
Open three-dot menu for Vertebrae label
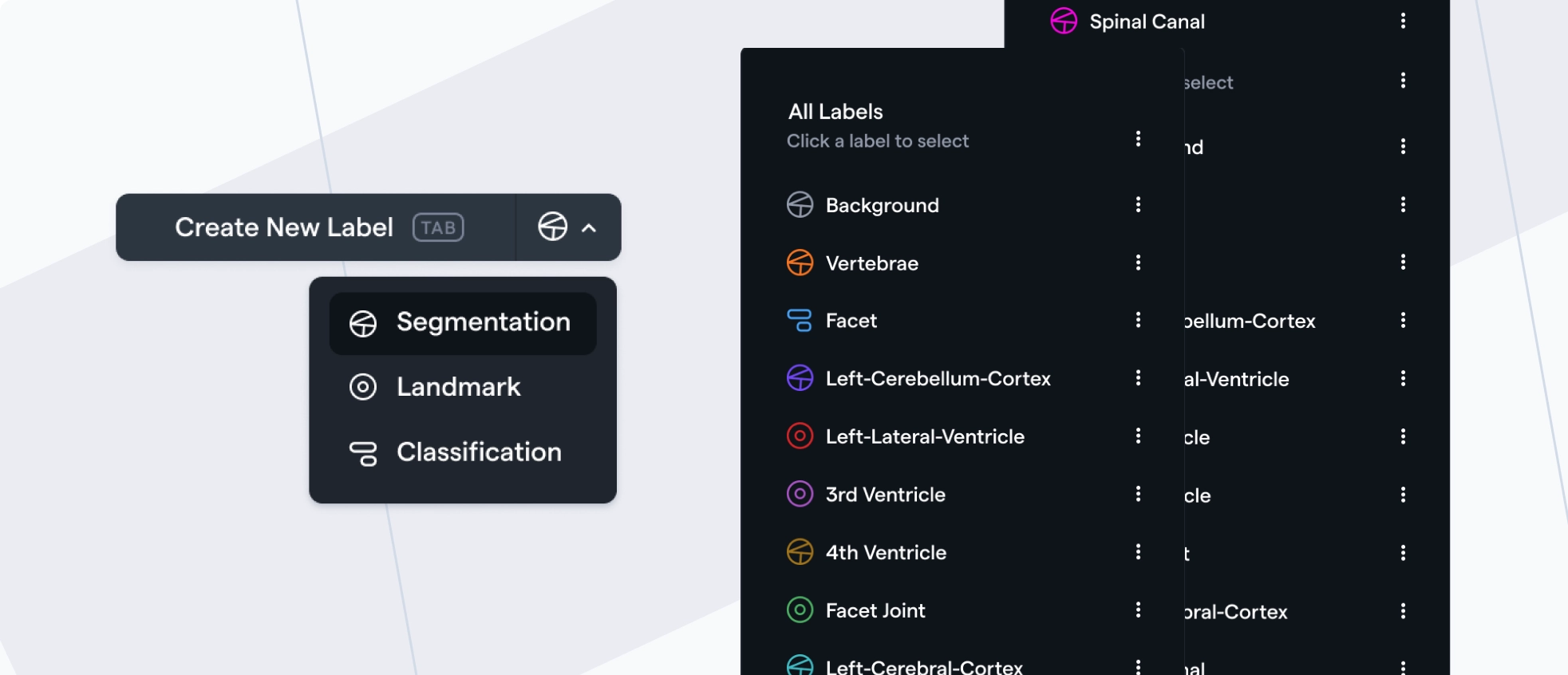pyautogui.click(x=1138, y=262)
